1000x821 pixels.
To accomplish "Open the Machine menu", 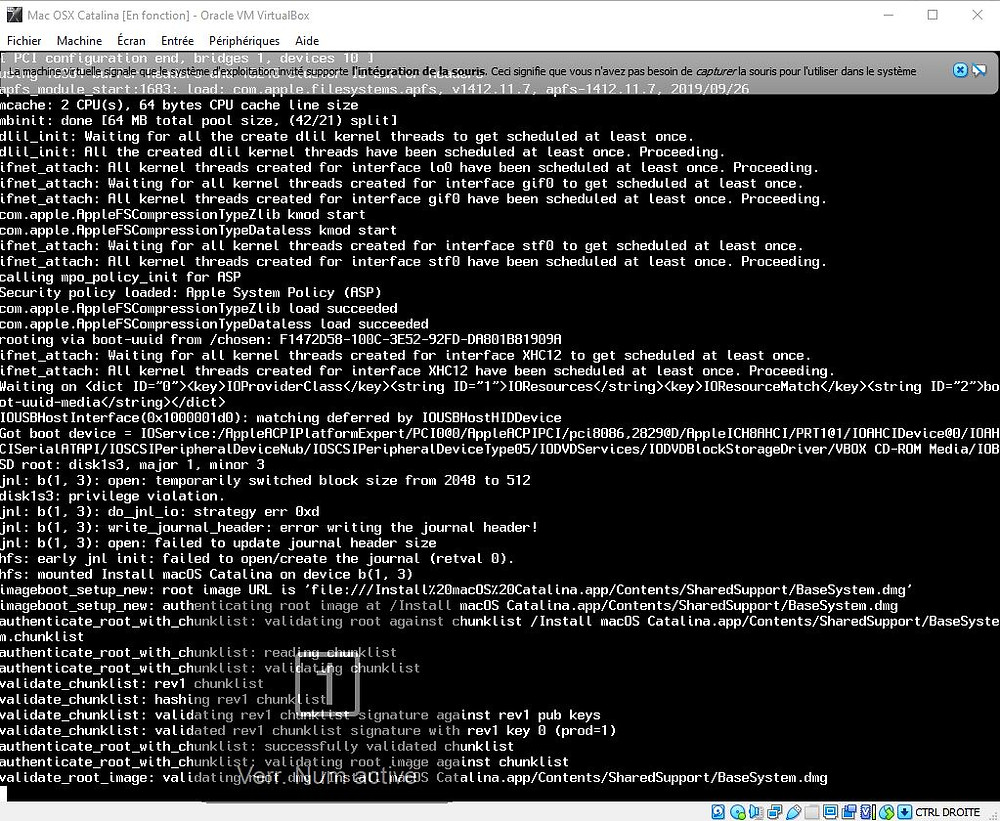I will 79,41.
